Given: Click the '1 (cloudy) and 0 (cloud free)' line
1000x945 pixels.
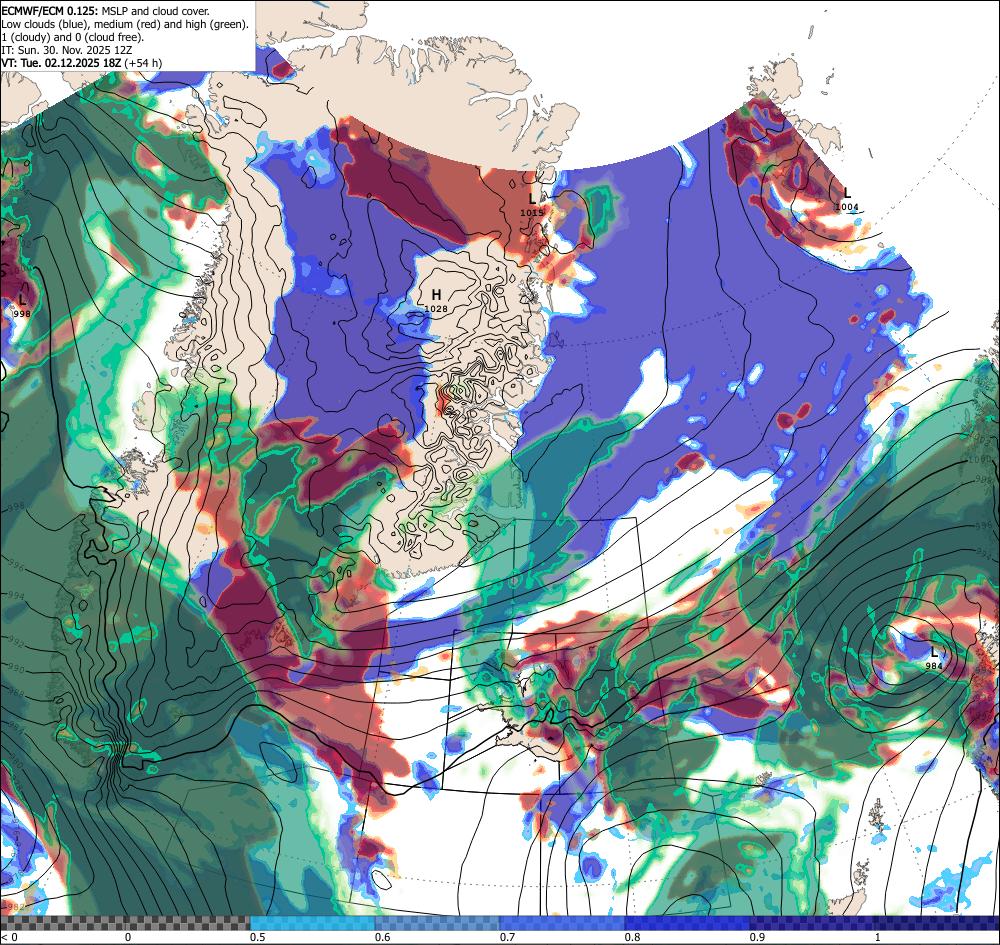Looking at the screenshot, I should pos(73,37).
